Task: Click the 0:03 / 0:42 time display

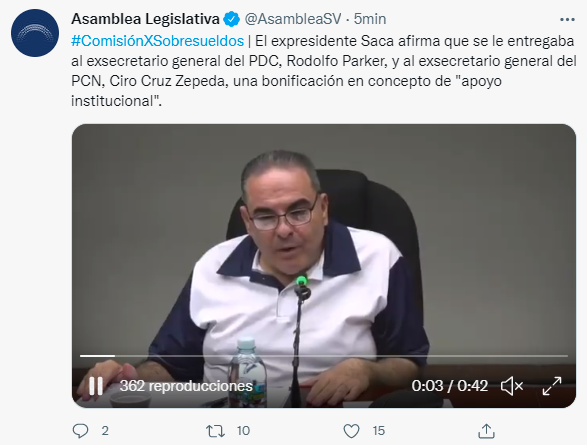Action: 450,386
